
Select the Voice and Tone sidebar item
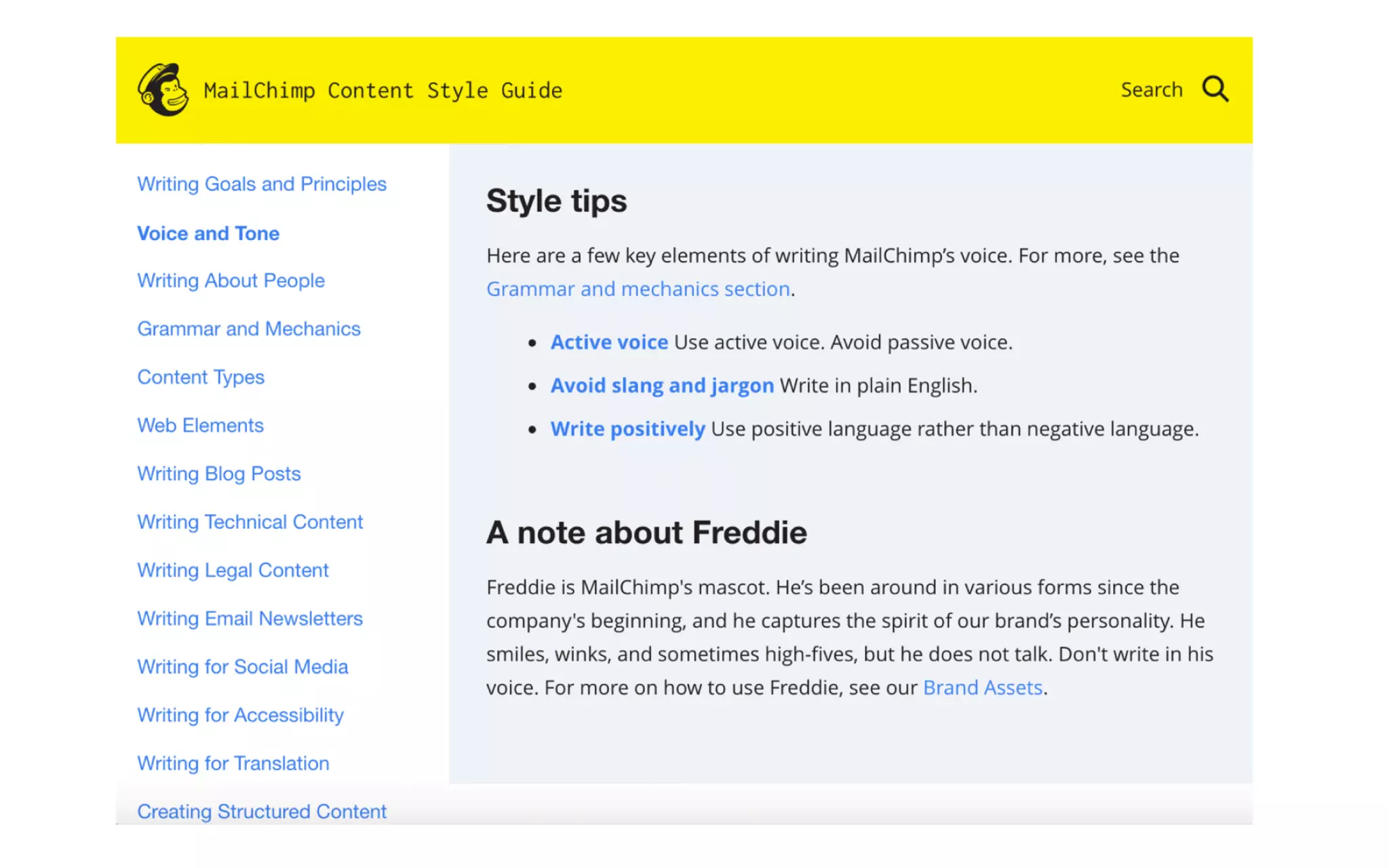pos(208,233)
